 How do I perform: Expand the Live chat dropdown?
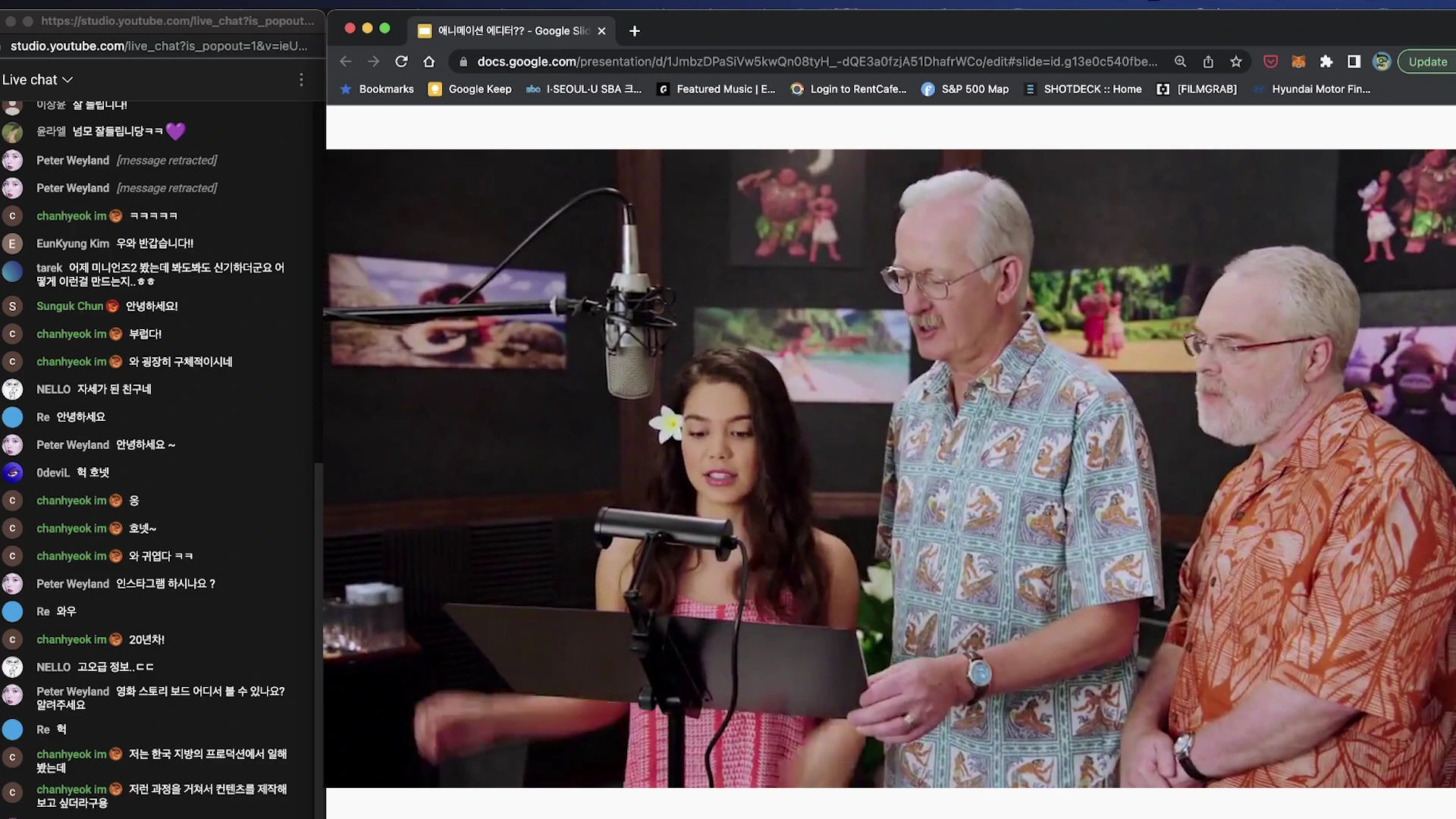[37, 80]
